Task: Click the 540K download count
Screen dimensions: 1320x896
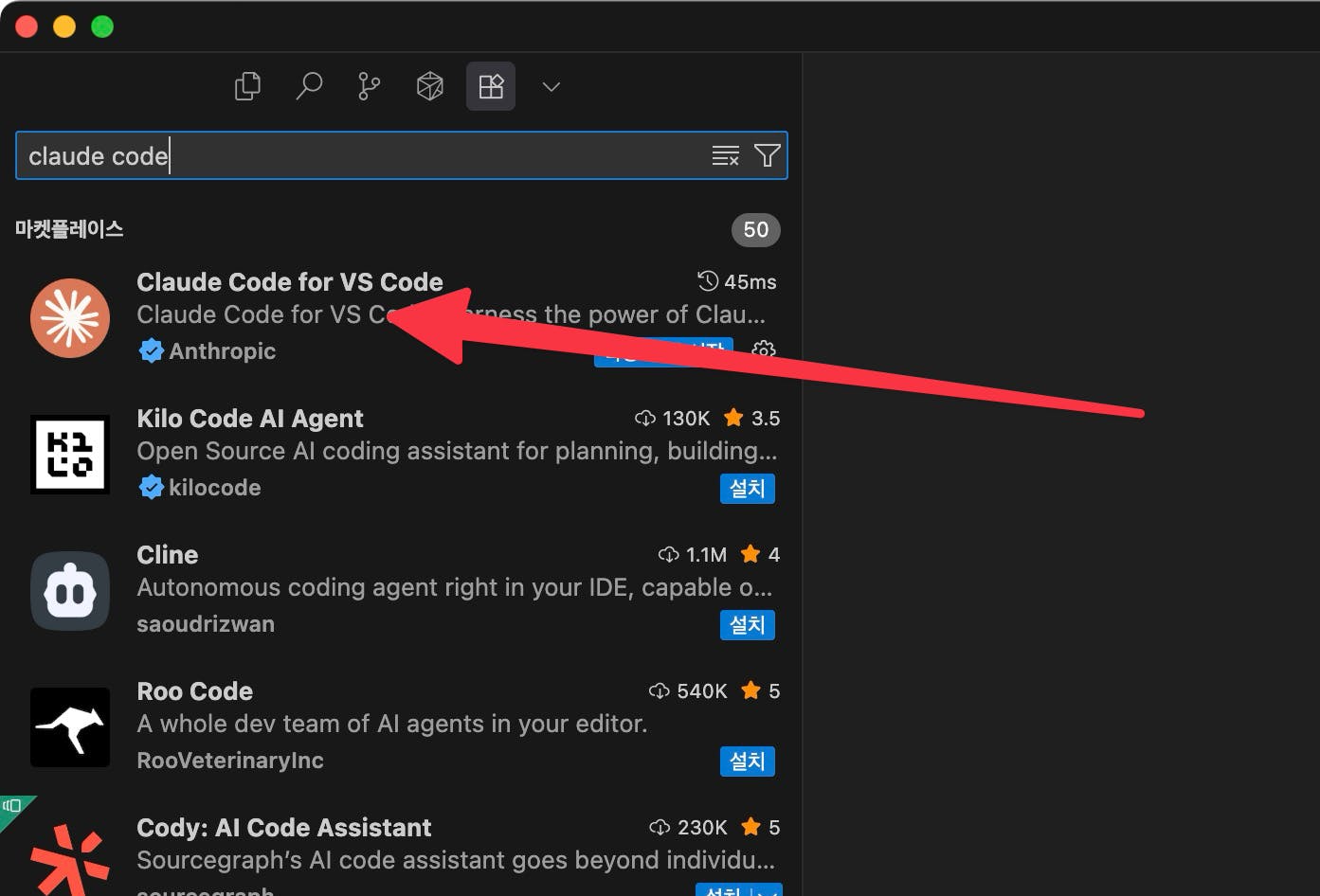Action: (x=702, y=691)
